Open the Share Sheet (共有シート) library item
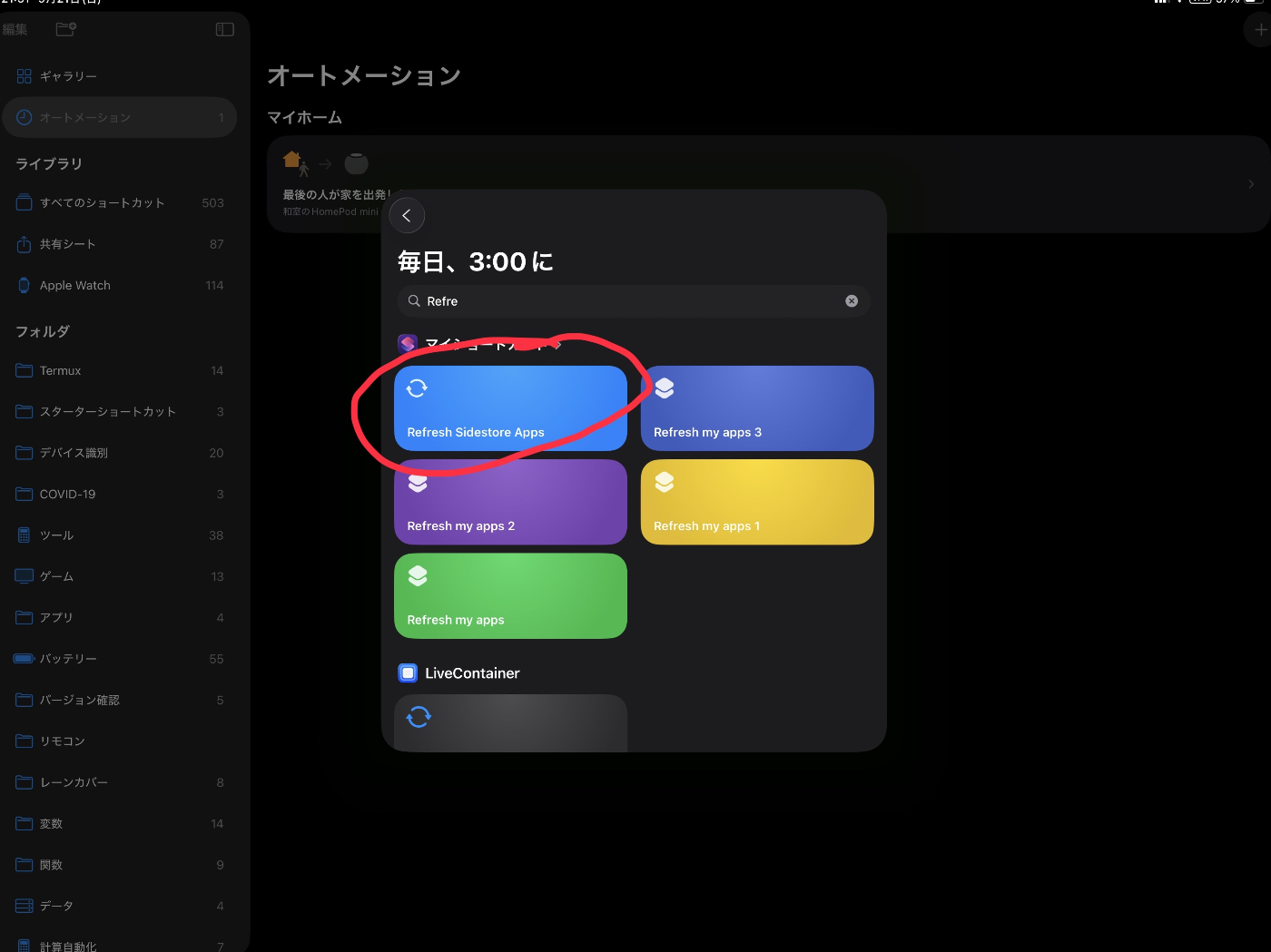Viewport: 1271px width, 952px height. tap(120, 244)
